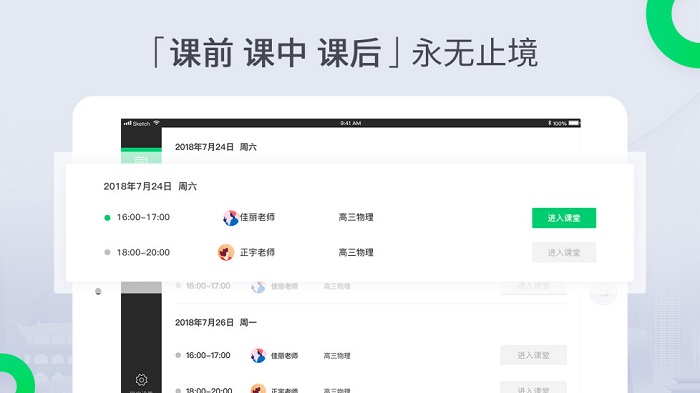700x393 pixels.
Task: Click 佳丽老师's avatar under 2018年7月26日
Action: [x=258, y=355]
